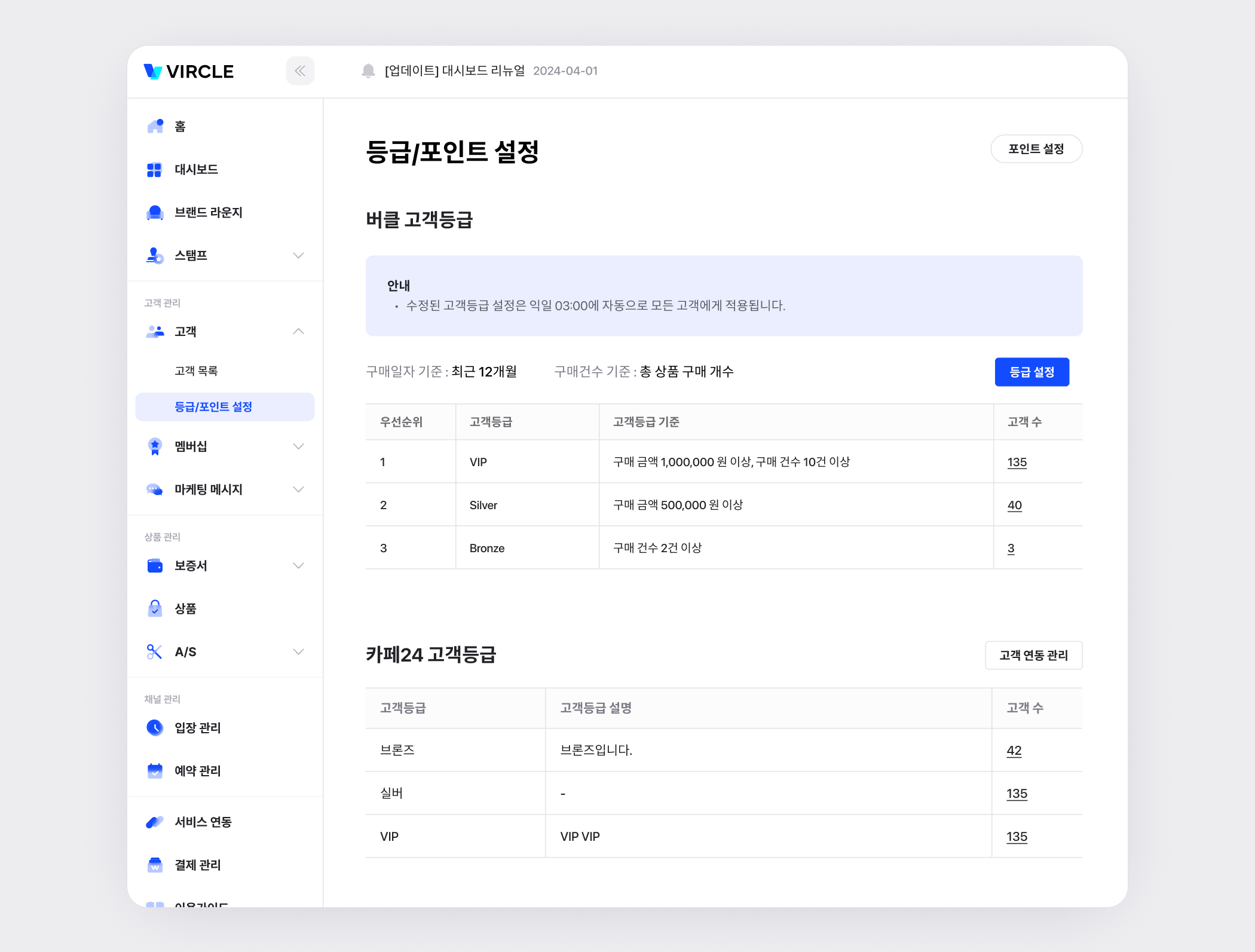Open the 대시보드 grid icon
Screen dimensions: 1255x952
[x=154, y=170]
